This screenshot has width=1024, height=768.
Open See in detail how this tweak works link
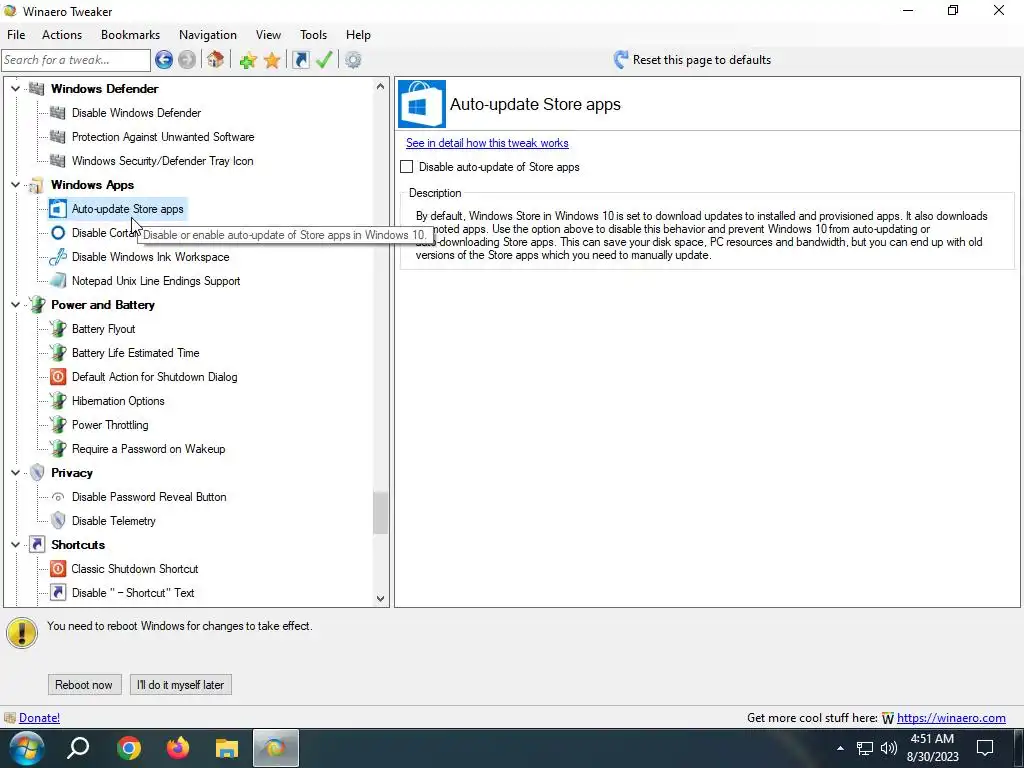click(x=487, y=143)
